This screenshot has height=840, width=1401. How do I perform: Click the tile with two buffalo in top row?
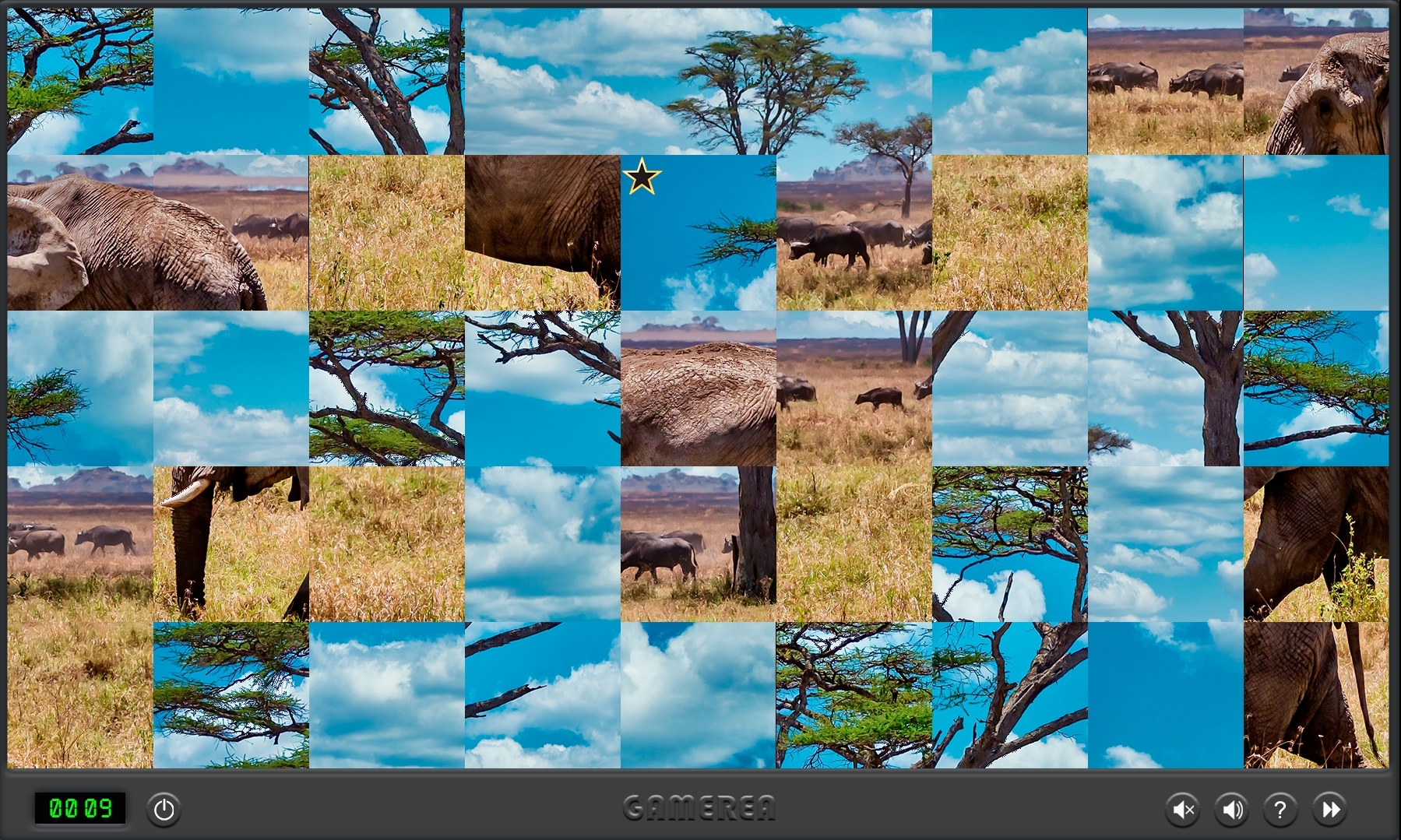(x=1165, y=82)
